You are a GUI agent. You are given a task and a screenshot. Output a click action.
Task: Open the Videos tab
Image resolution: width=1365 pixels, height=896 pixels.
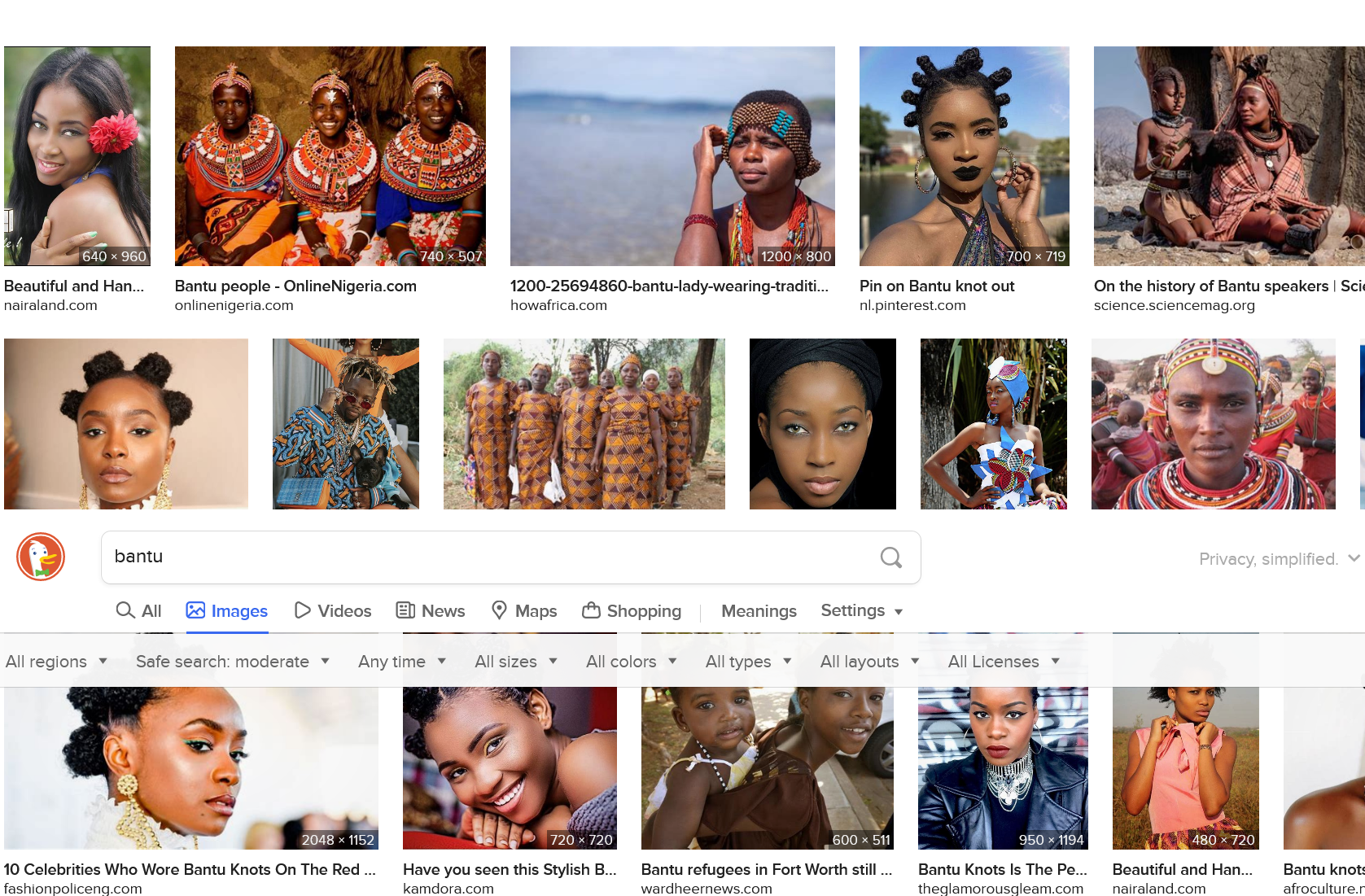click(x=333, y=610)
